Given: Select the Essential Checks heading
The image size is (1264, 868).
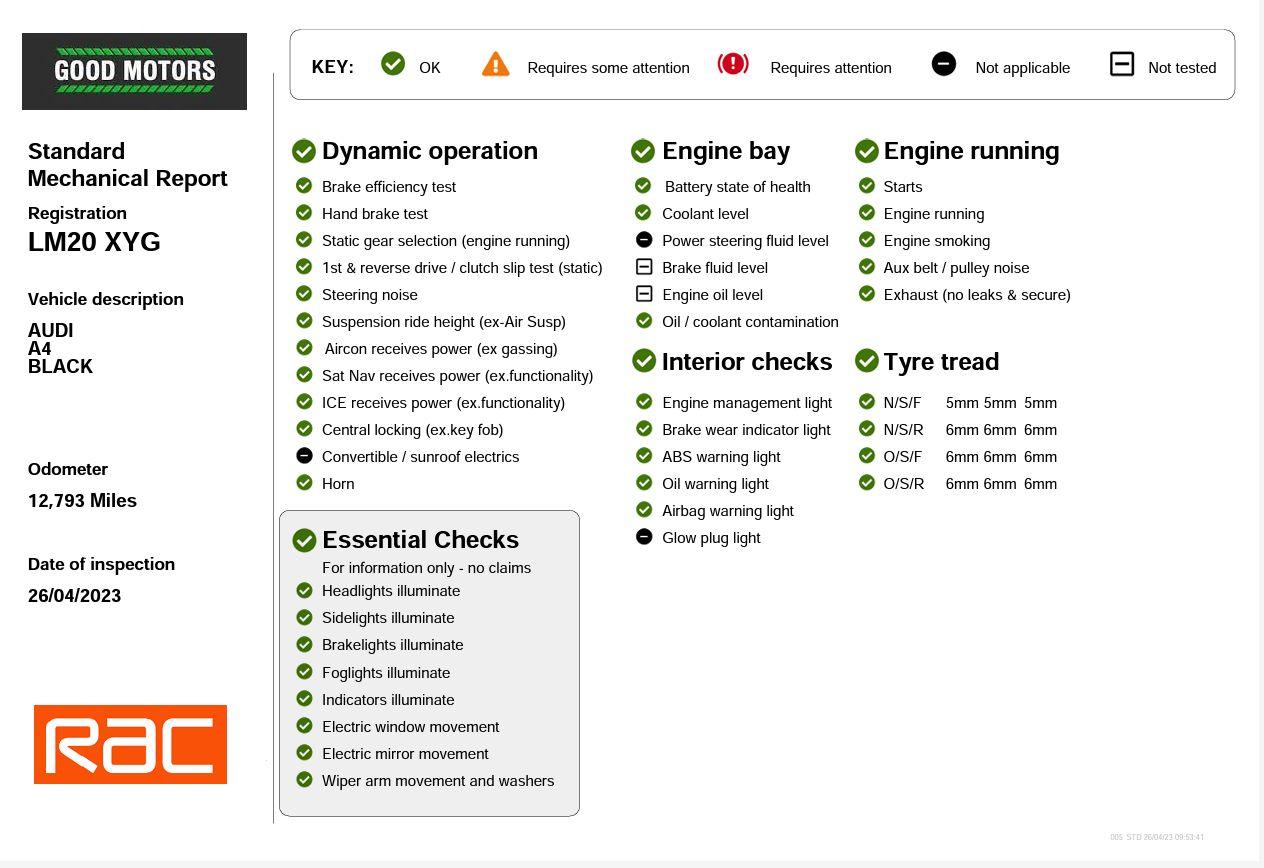Looking at the screenshot, I should point(420,540).
